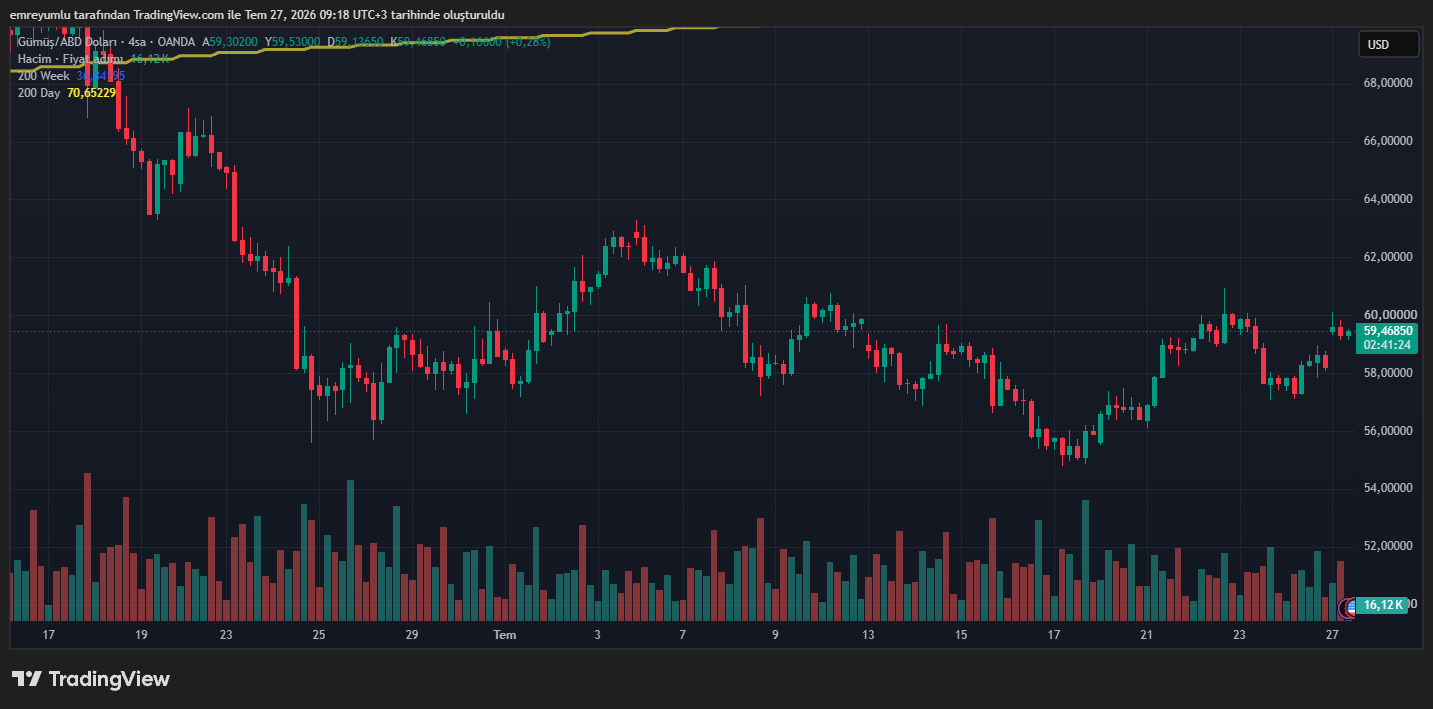Click the 19 date label on time axis
This screenshot has height=709, width=1433.
tap(141, 635)
